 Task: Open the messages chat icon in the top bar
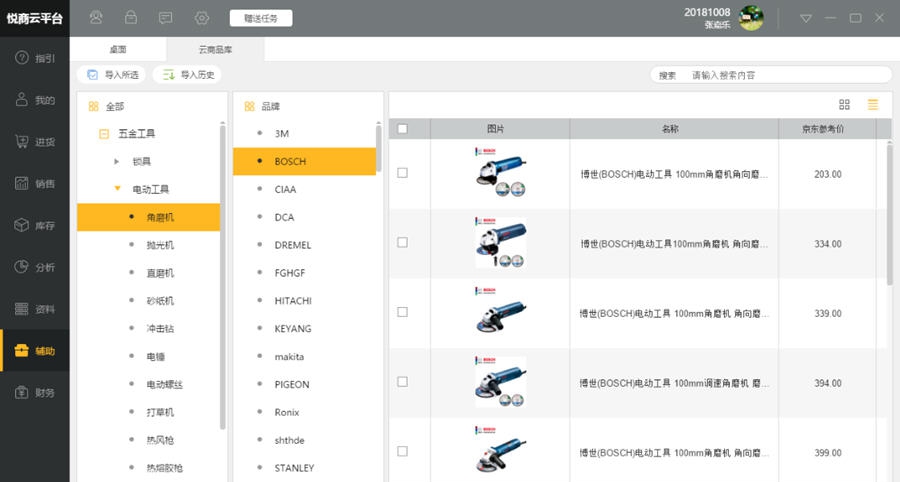166,18
